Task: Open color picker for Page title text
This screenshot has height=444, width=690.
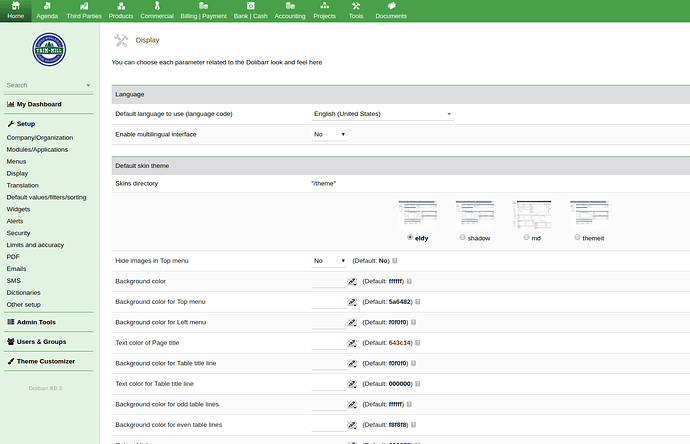Action: pos(352,343)
